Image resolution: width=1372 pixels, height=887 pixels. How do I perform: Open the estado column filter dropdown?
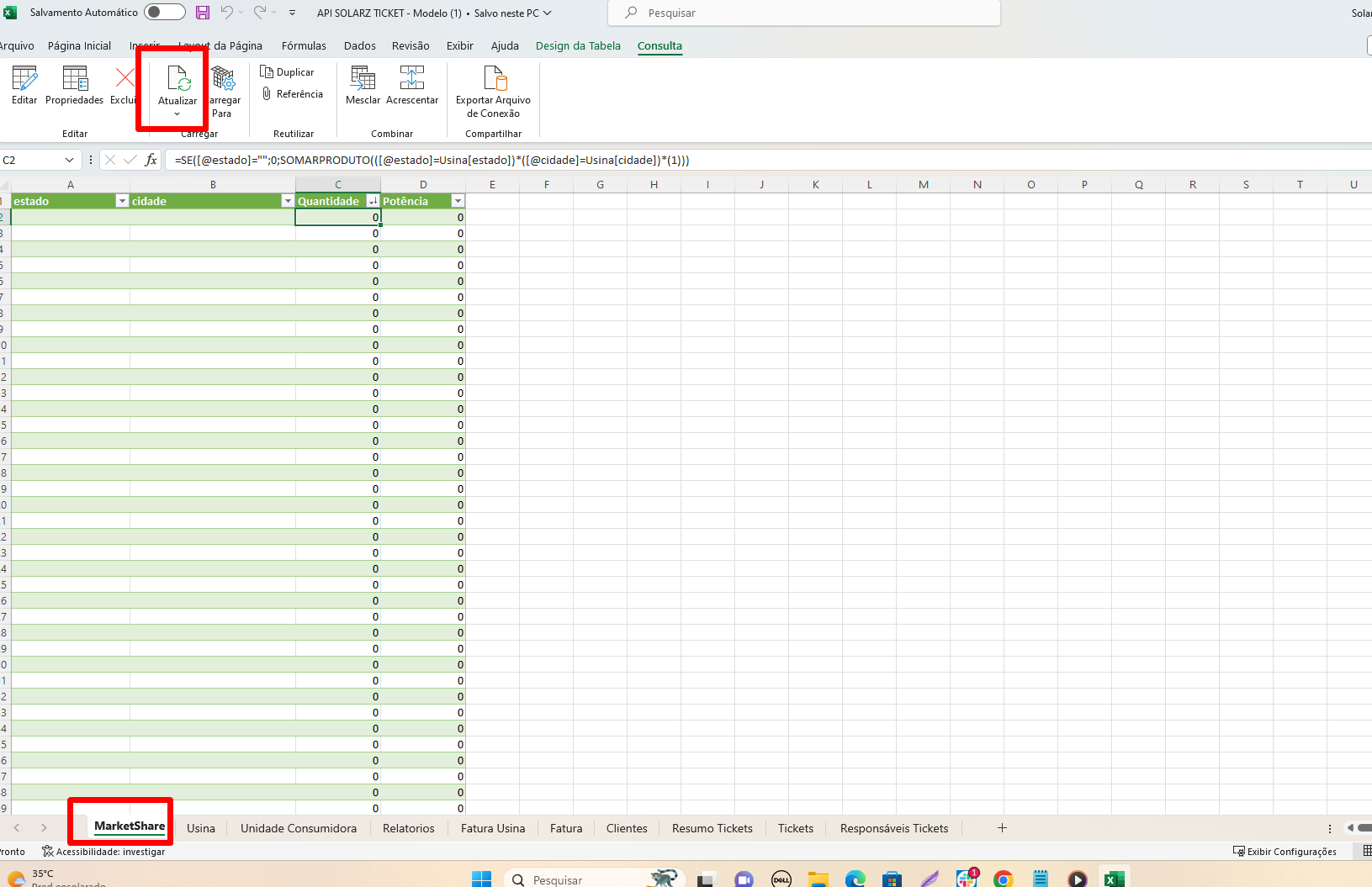(122, 201)
